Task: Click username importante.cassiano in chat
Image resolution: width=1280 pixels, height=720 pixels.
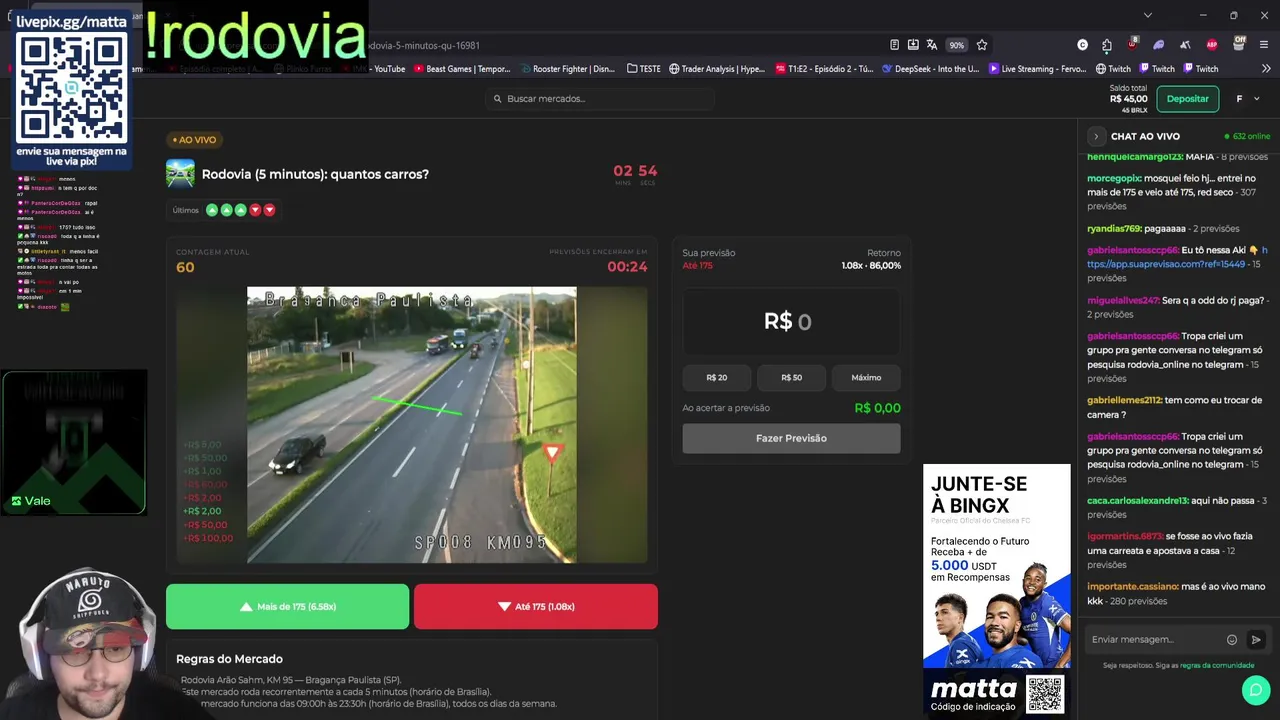Action: tap(1133, 586)
